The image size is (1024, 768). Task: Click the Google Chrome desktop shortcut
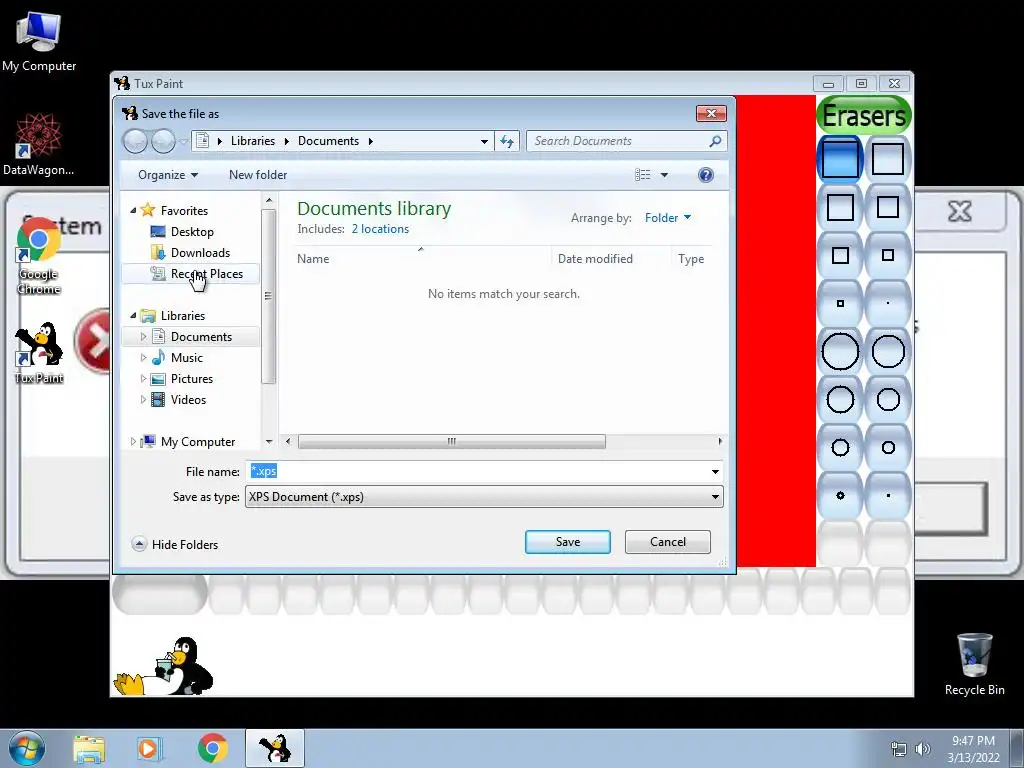point(39,257)
